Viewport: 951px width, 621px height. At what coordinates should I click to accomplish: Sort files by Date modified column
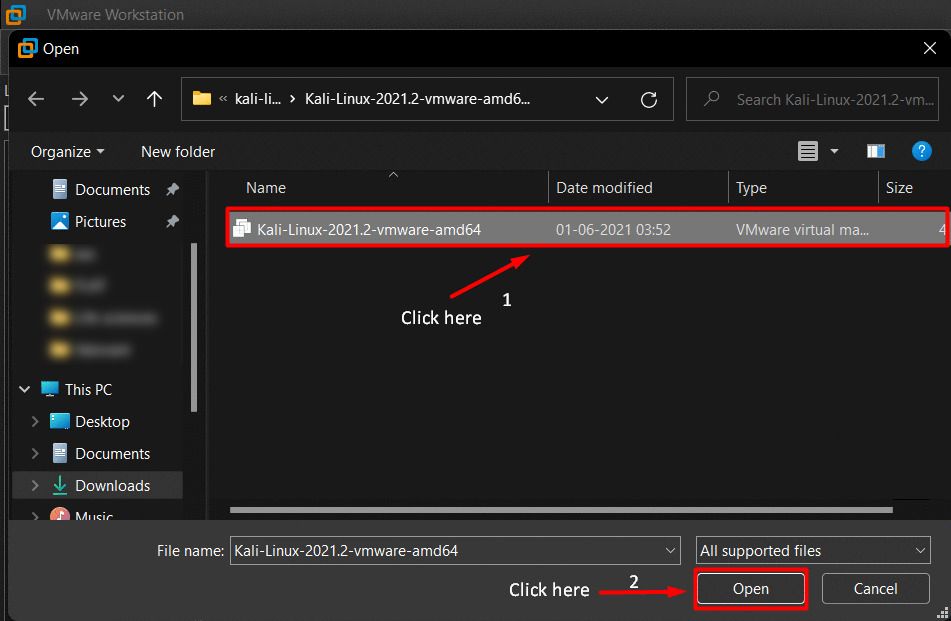[x=604, y=187]
